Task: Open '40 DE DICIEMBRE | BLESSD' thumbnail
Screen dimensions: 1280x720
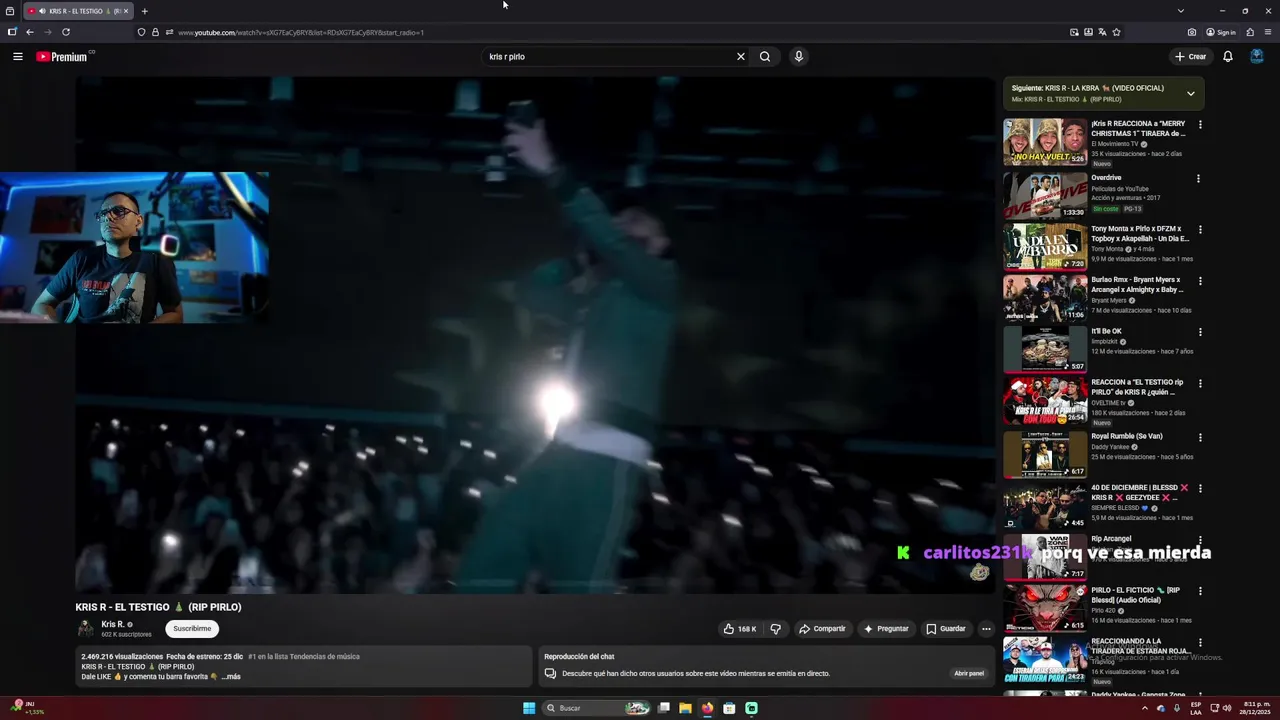Action: pyautogui.click(x=1045, y=506)
